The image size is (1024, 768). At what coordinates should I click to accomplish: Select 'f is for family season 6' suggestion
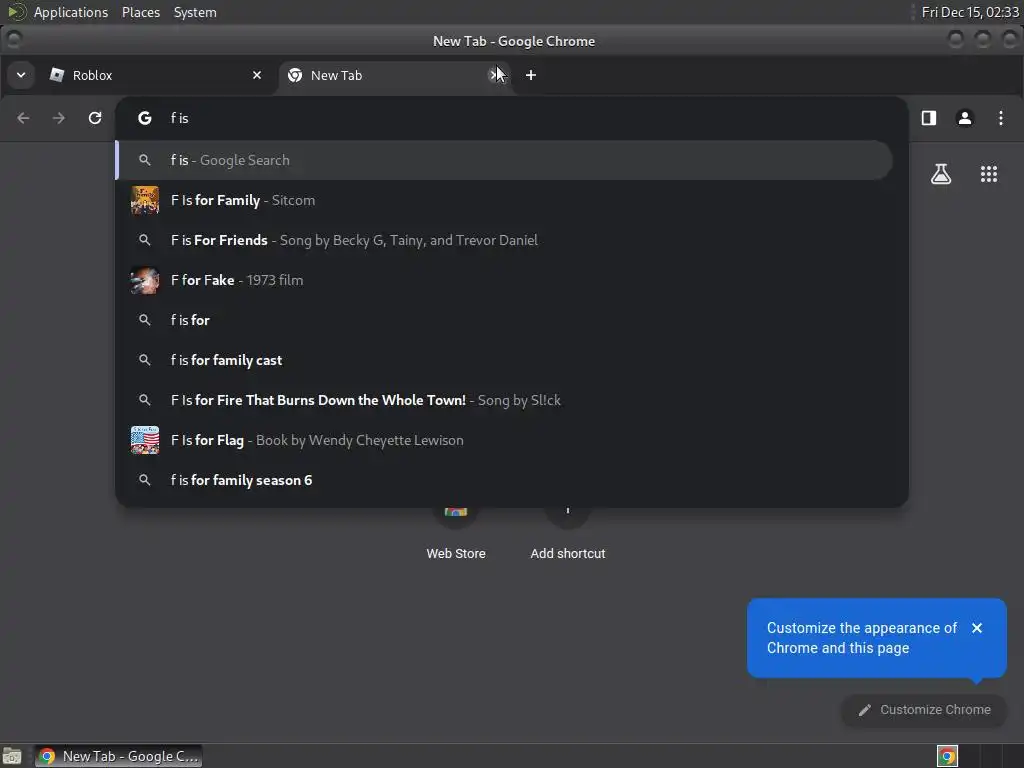point(504,480)
